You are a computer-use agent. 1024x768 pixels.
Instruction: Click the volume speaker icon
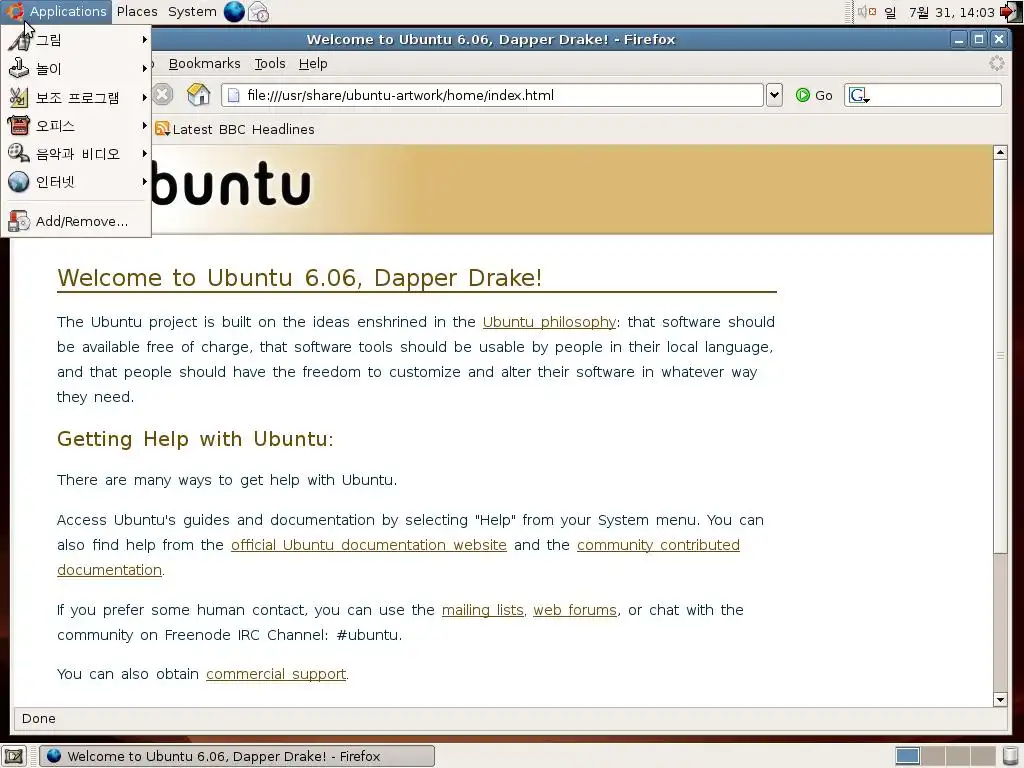point(866,11)
